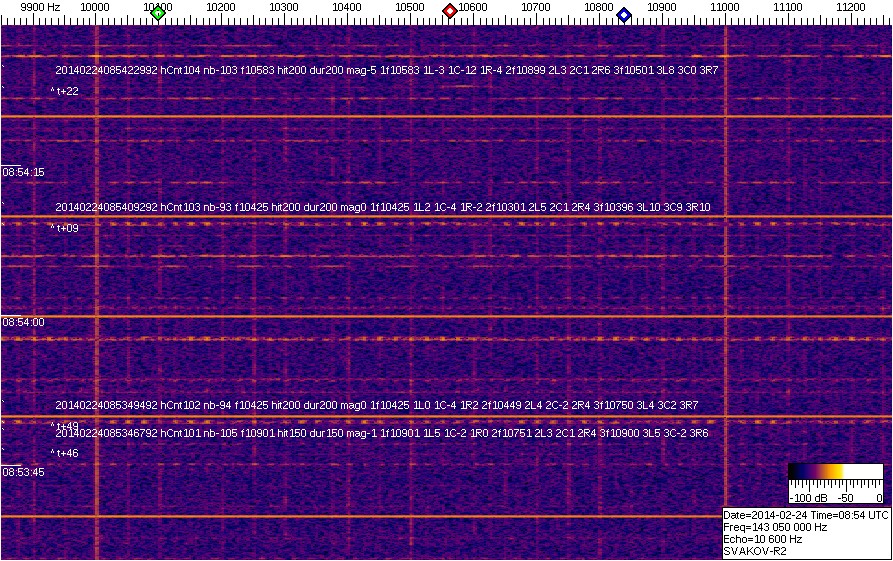
Task: Click the SVAKOV-R2 station label
Action: (755, 550)
